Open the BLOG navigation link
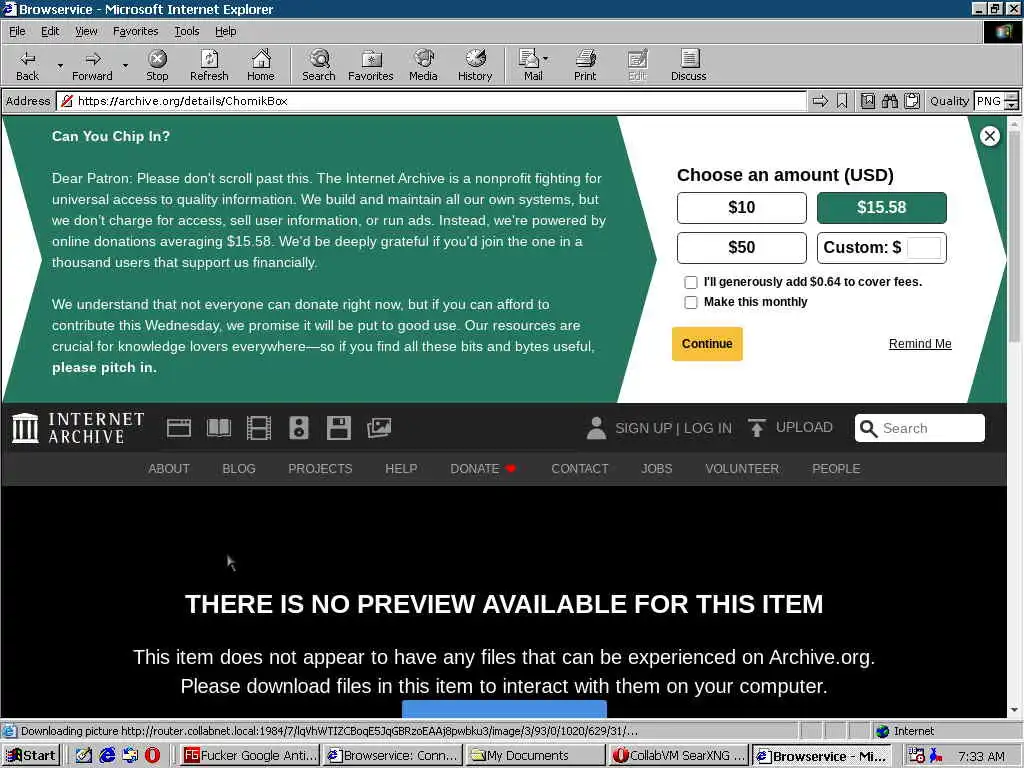The image size is (1024, 768). 239,469
